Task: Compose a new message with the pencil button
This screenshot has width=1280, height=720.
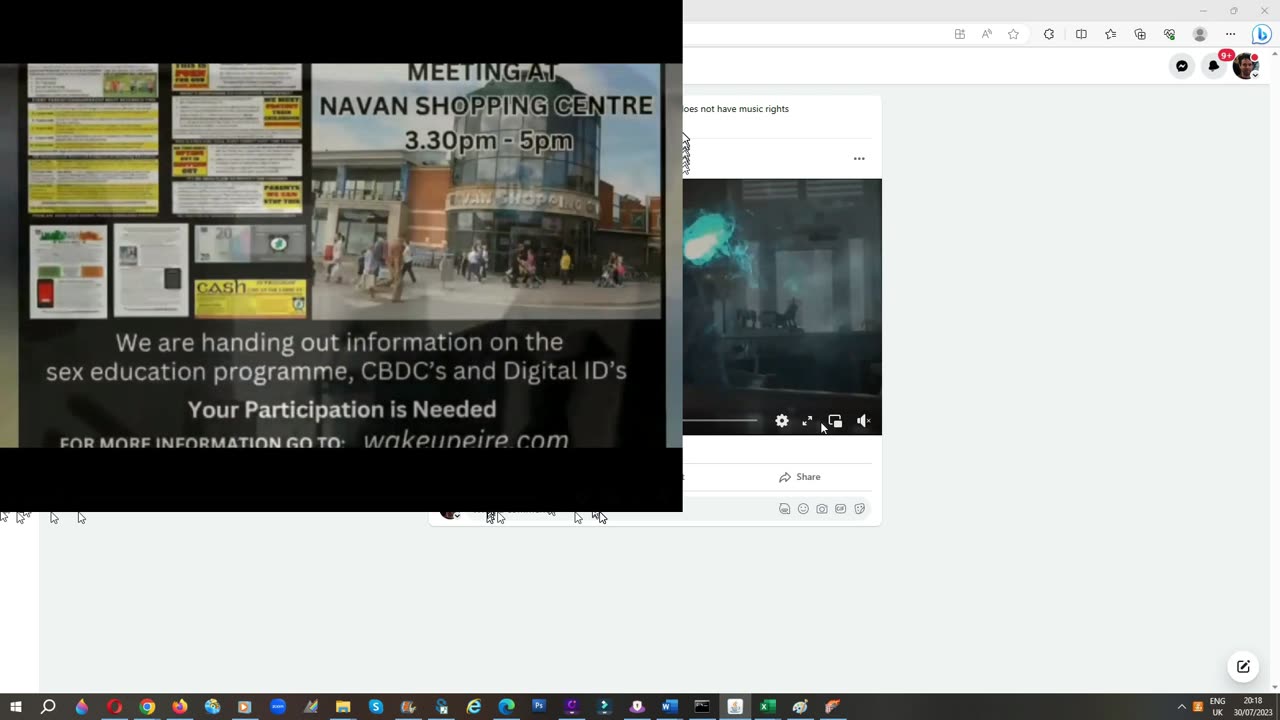Action: pos(1243,667)
